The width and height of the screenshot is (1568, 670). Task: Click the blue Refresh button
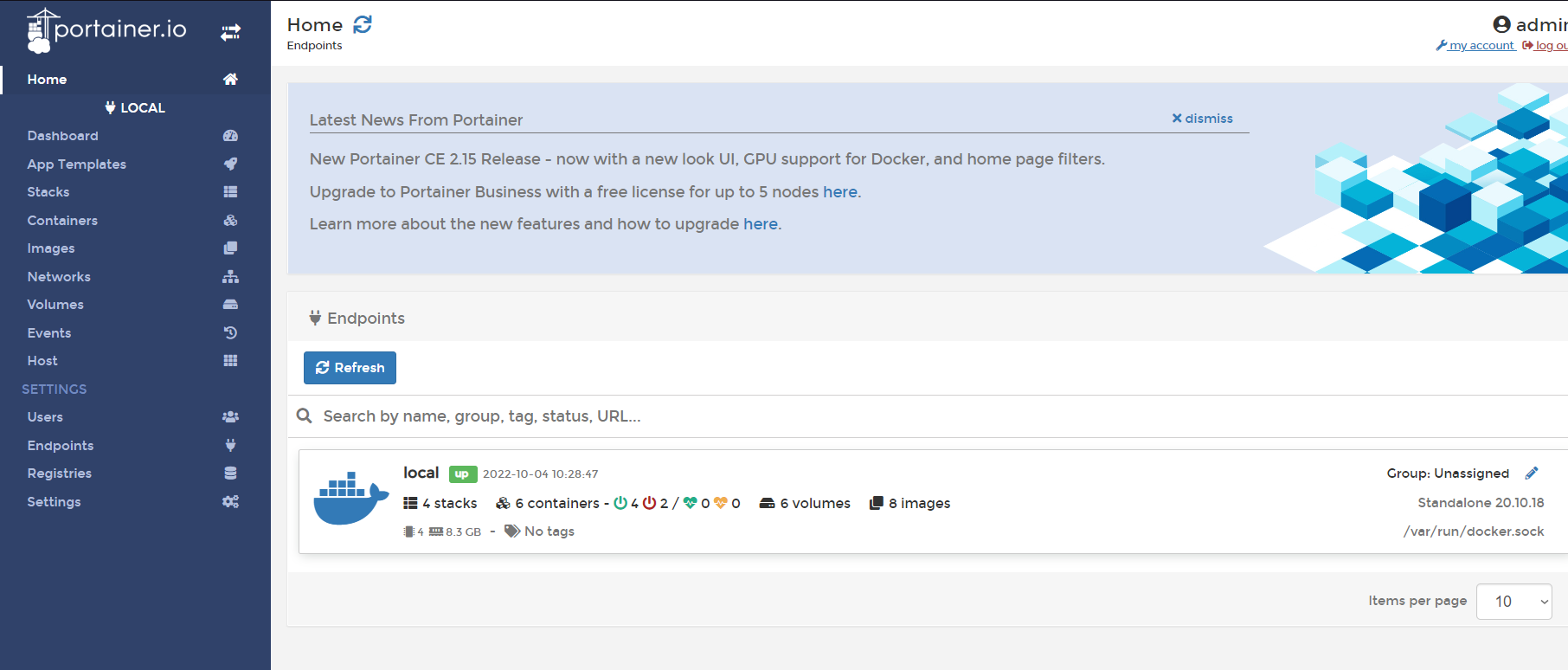click(x=350, y=368)
